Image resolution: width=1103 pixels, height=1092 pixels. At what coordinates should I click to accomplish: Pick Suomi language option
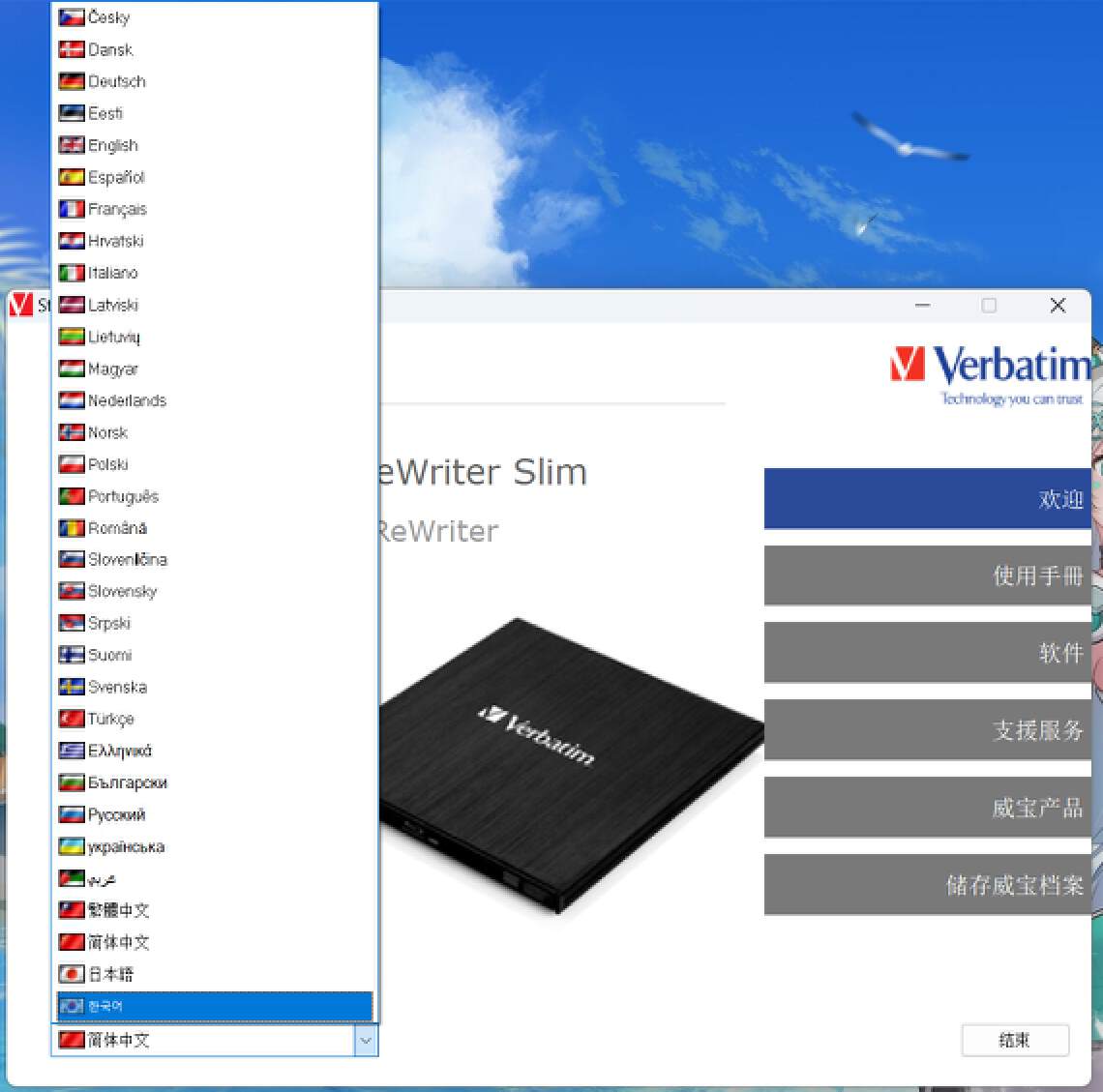215,656
